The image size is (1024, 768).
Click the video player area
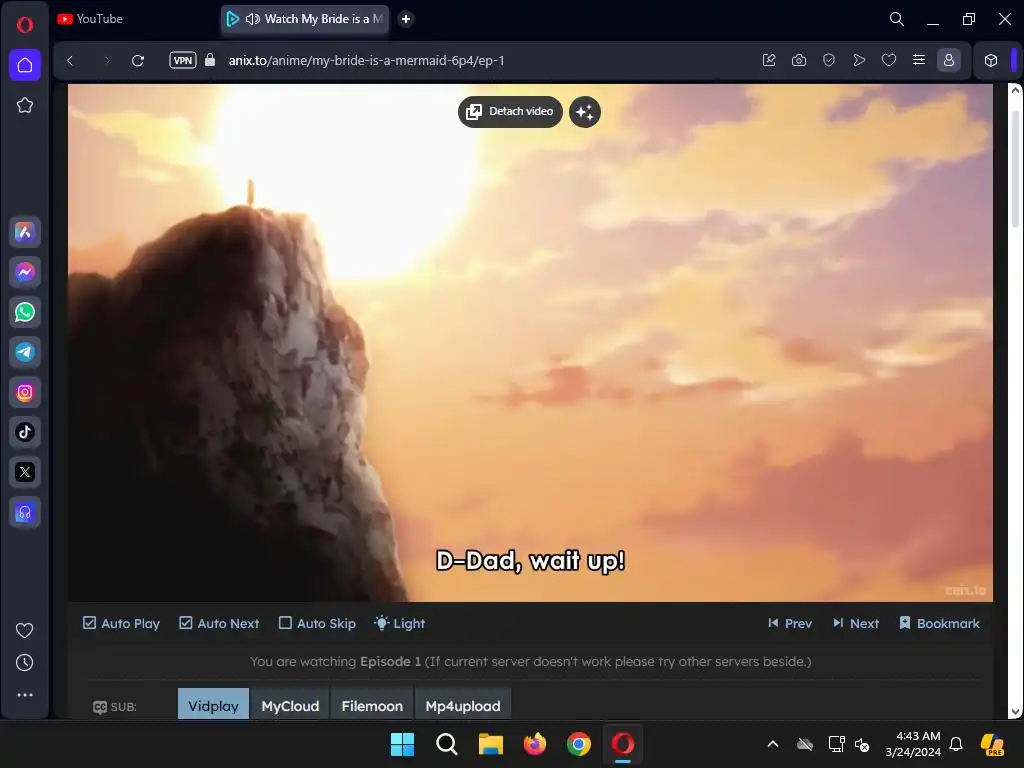(530, 343)
